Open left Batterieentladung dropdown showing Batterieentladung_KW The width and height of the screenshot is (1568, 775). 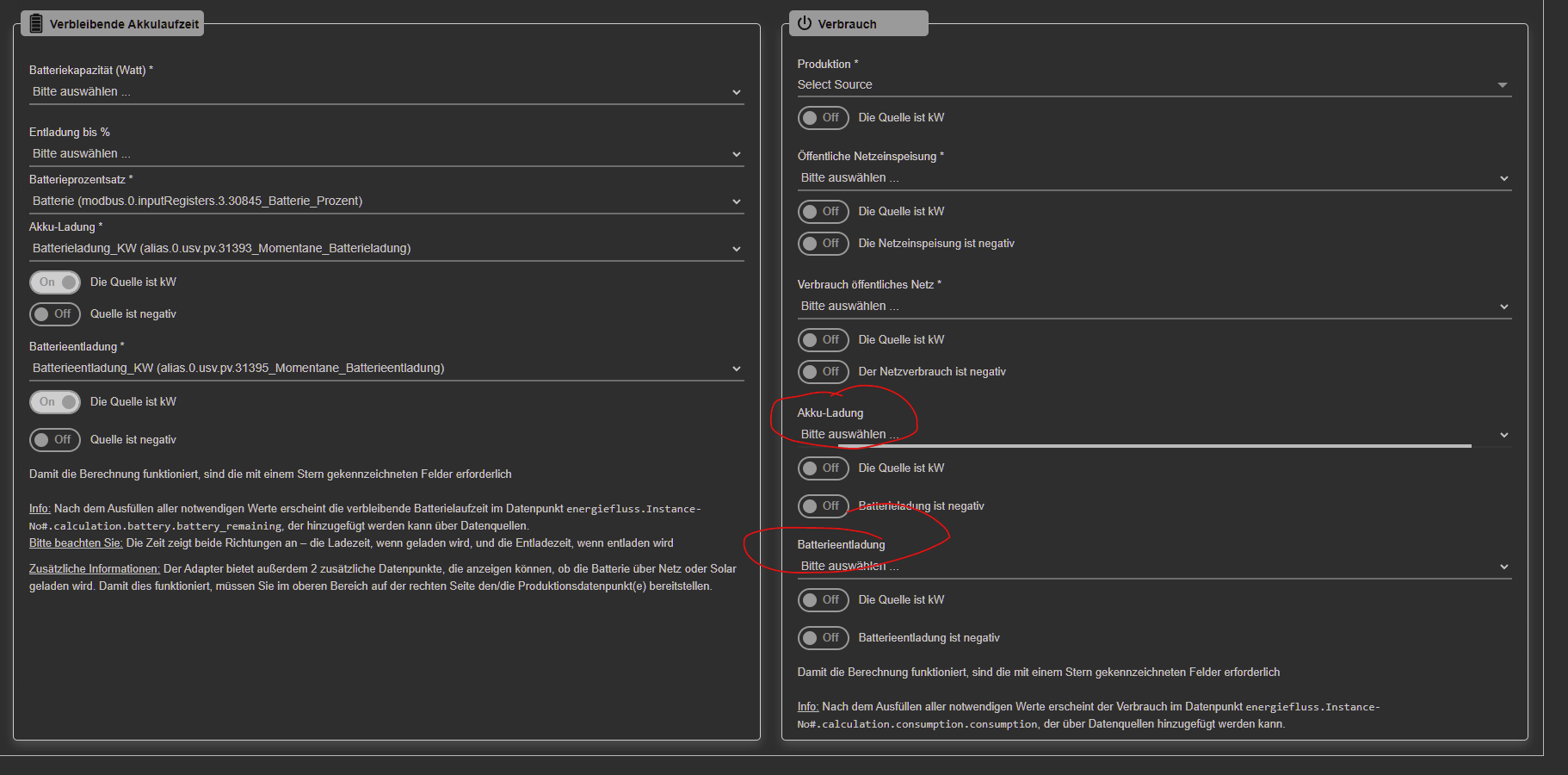click(x=386, y=369)
